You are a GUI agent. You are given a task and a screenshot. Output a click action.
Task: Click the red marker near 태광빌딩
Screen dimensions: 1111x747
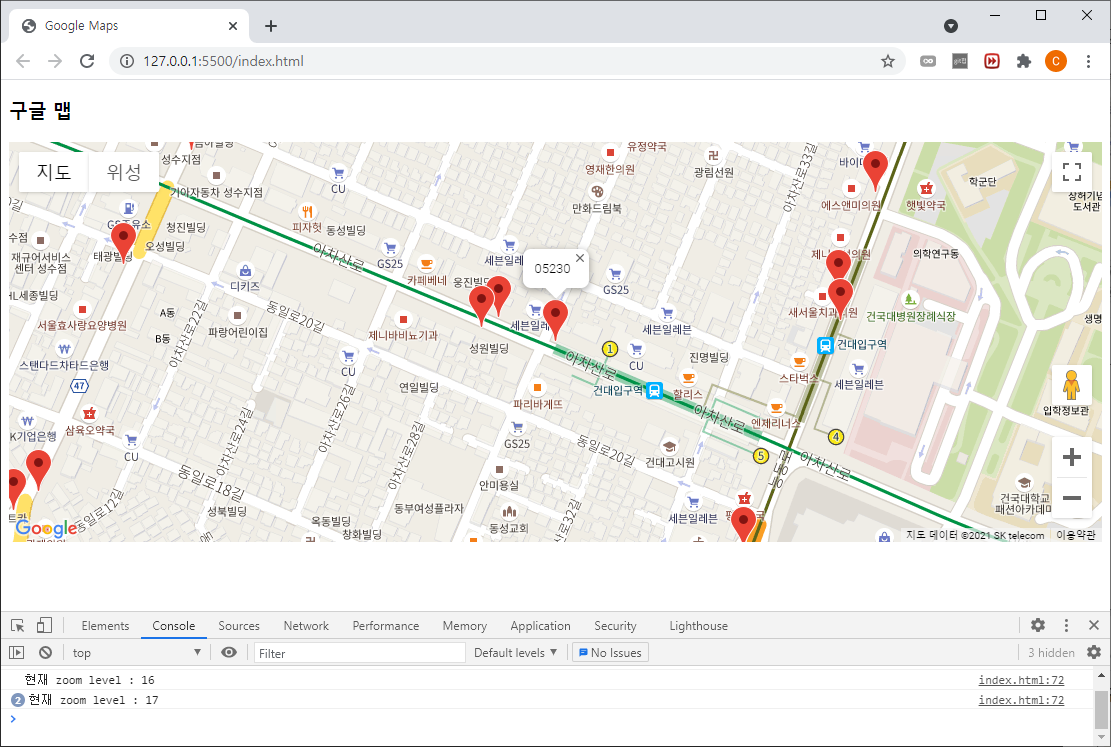(123, 242)
